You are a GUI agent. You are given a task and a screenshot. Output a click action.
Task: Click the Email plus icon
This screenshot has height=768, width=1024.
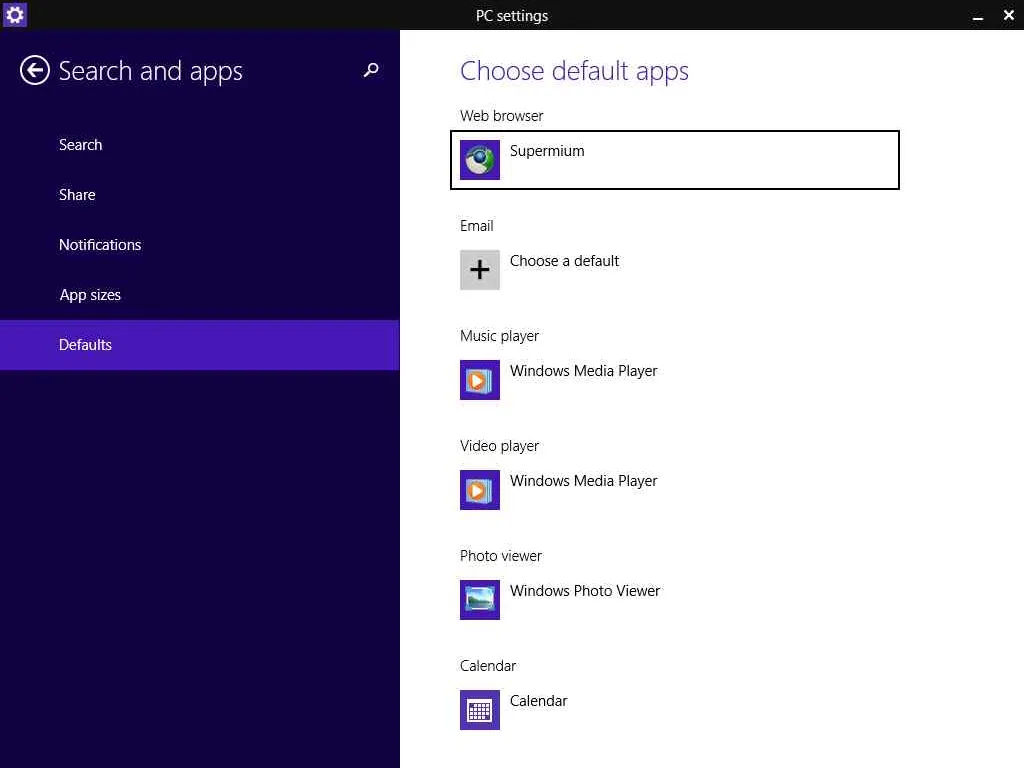(480, 270)
